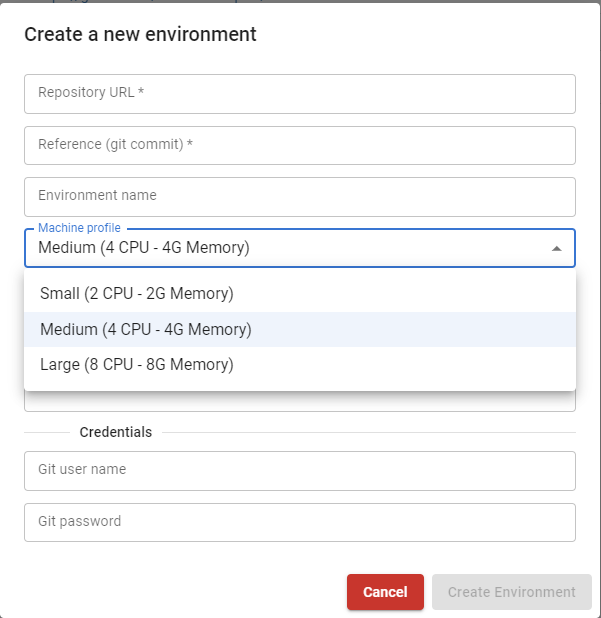Click empty dialog space left of Cancel
Image resolution: width=601 pixels, height=618 pixels.
(x=180, y=592)
